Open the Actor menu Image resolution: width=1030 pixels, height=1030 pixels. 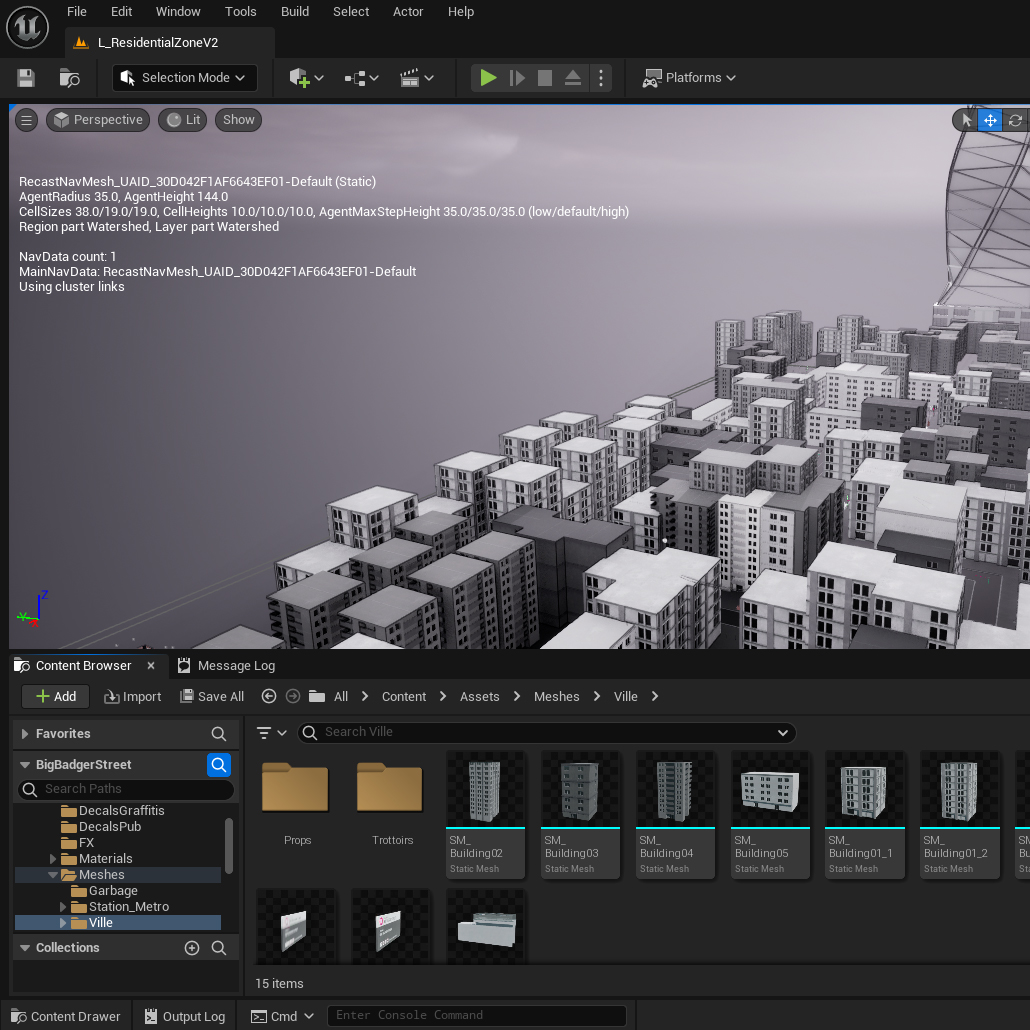click(x=408, y=12)
